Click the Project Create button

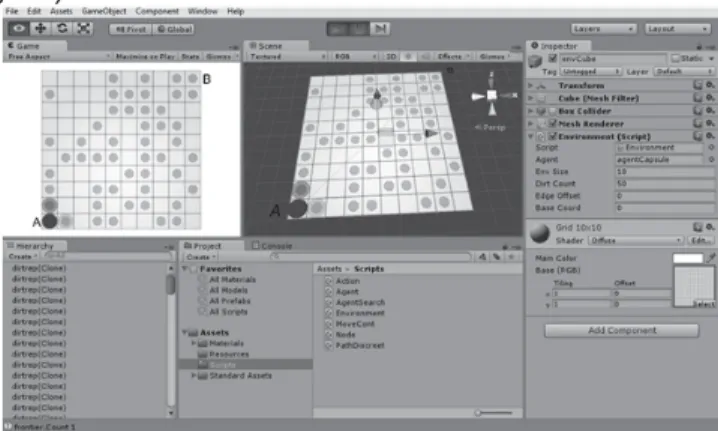201,257
